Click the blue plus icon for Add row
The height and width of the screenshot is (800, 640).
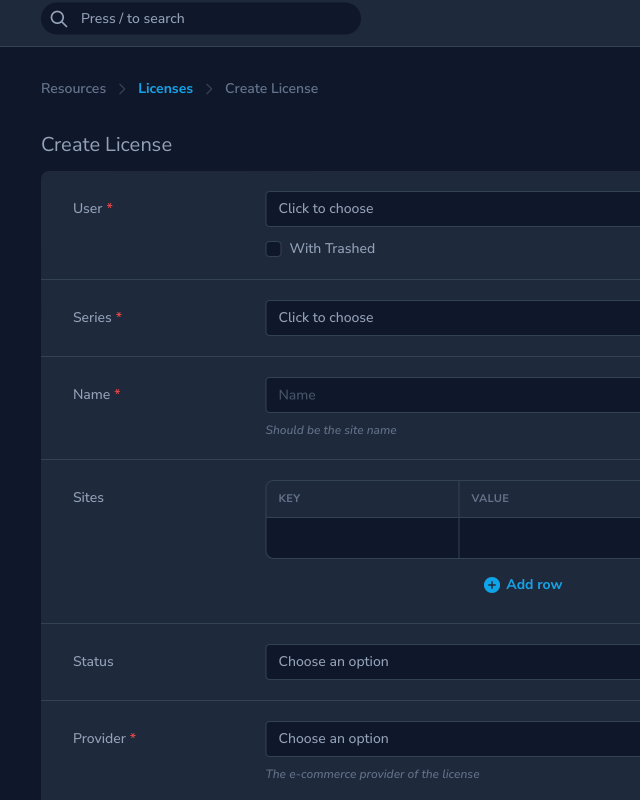click(491, 585)
